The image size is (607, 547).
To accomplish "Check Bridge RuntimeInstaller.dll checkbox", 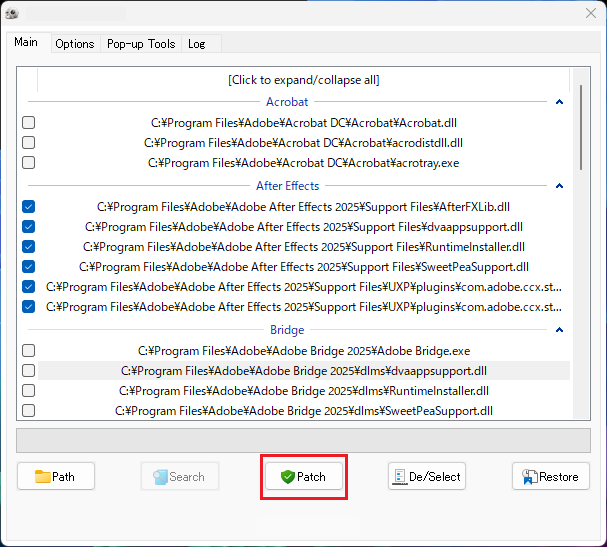I will 29,391.
